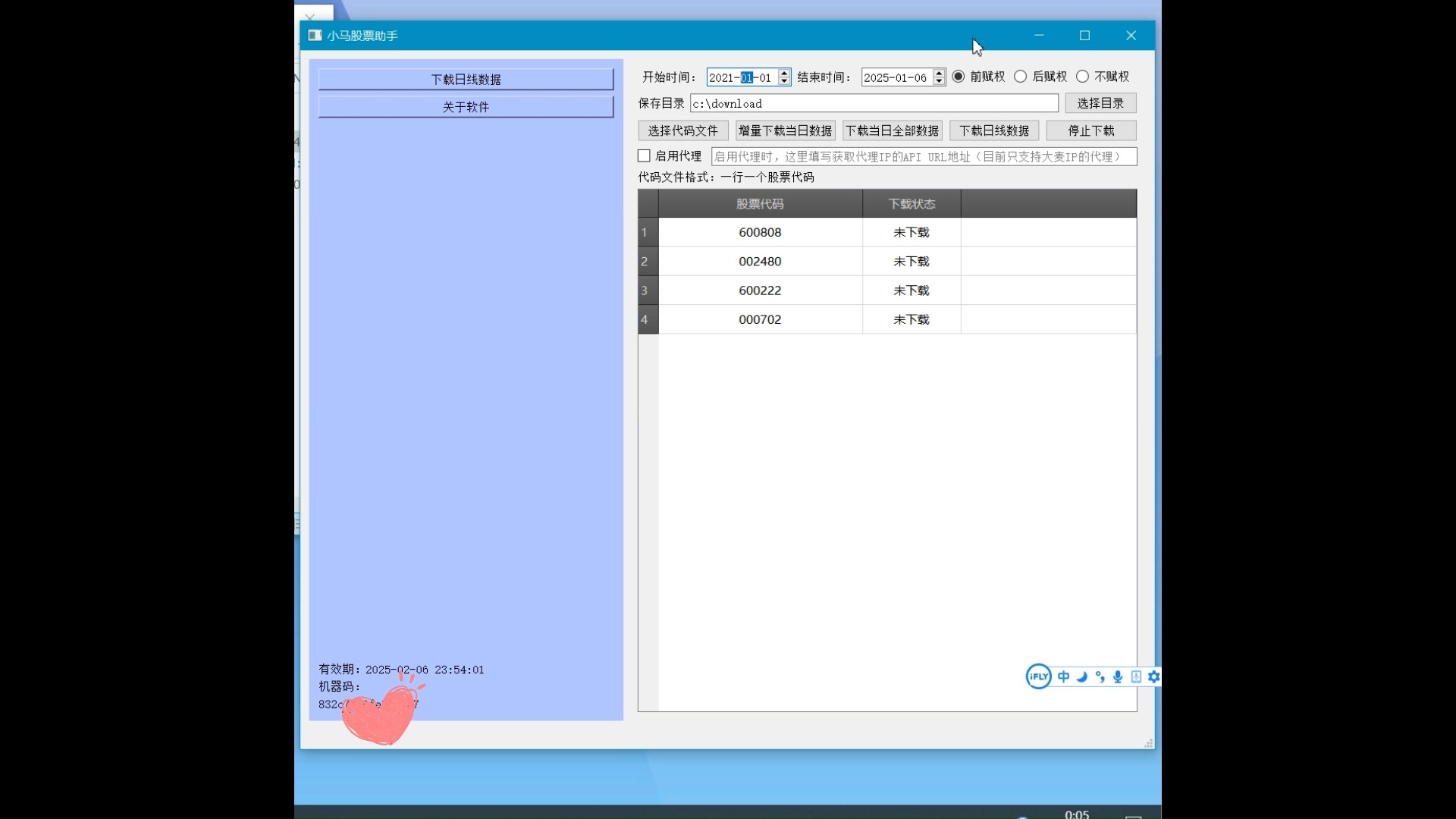Increase end date with up arrow
1456x819 pixels.
tap(939, 73)
